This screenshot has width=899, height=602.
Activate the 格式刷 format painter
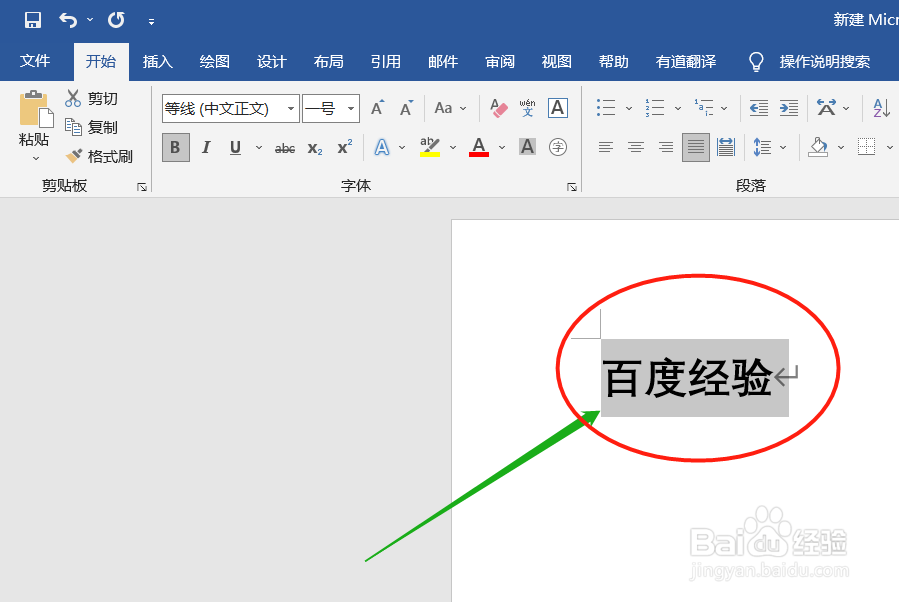[x=99, y=156]
